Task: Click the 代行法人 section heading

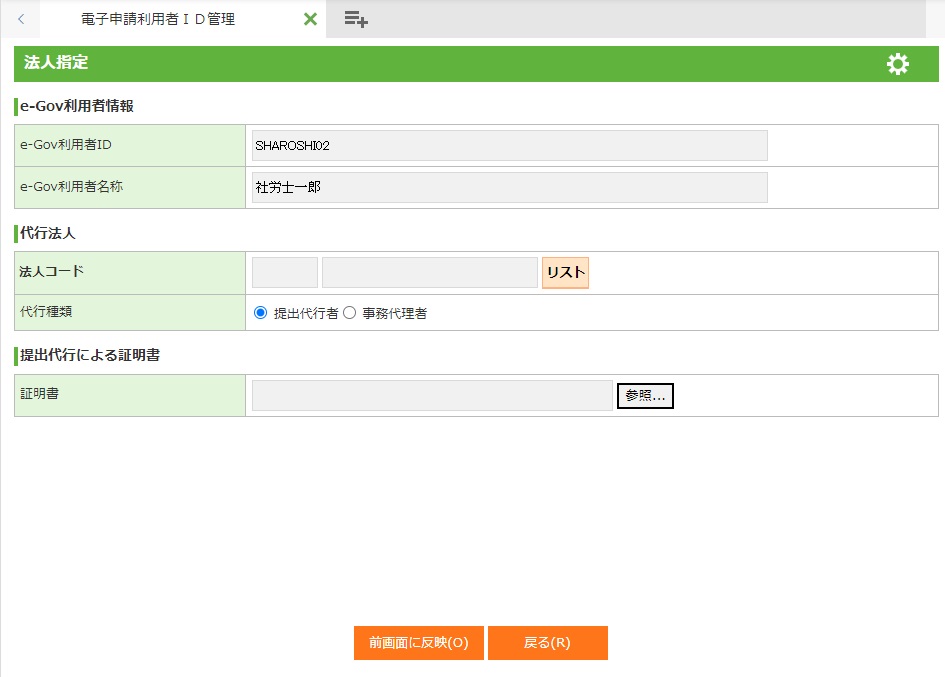Action: (x=48, y=233)
